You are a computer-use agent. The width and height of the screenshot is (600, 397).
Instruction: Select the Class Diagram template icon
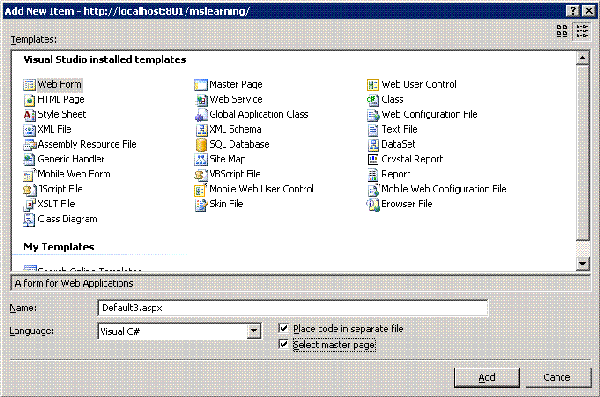tap(29, 219)
